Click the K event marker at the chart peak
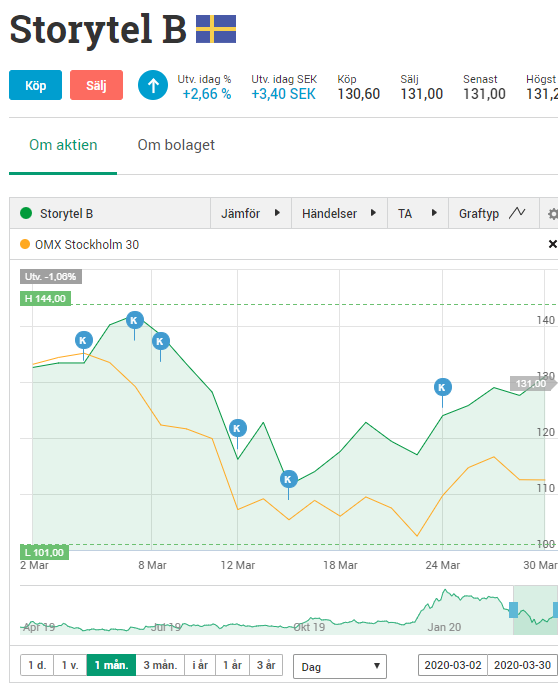Image resolution: width=558 pixels, height=688 pixels. [135, 320]
